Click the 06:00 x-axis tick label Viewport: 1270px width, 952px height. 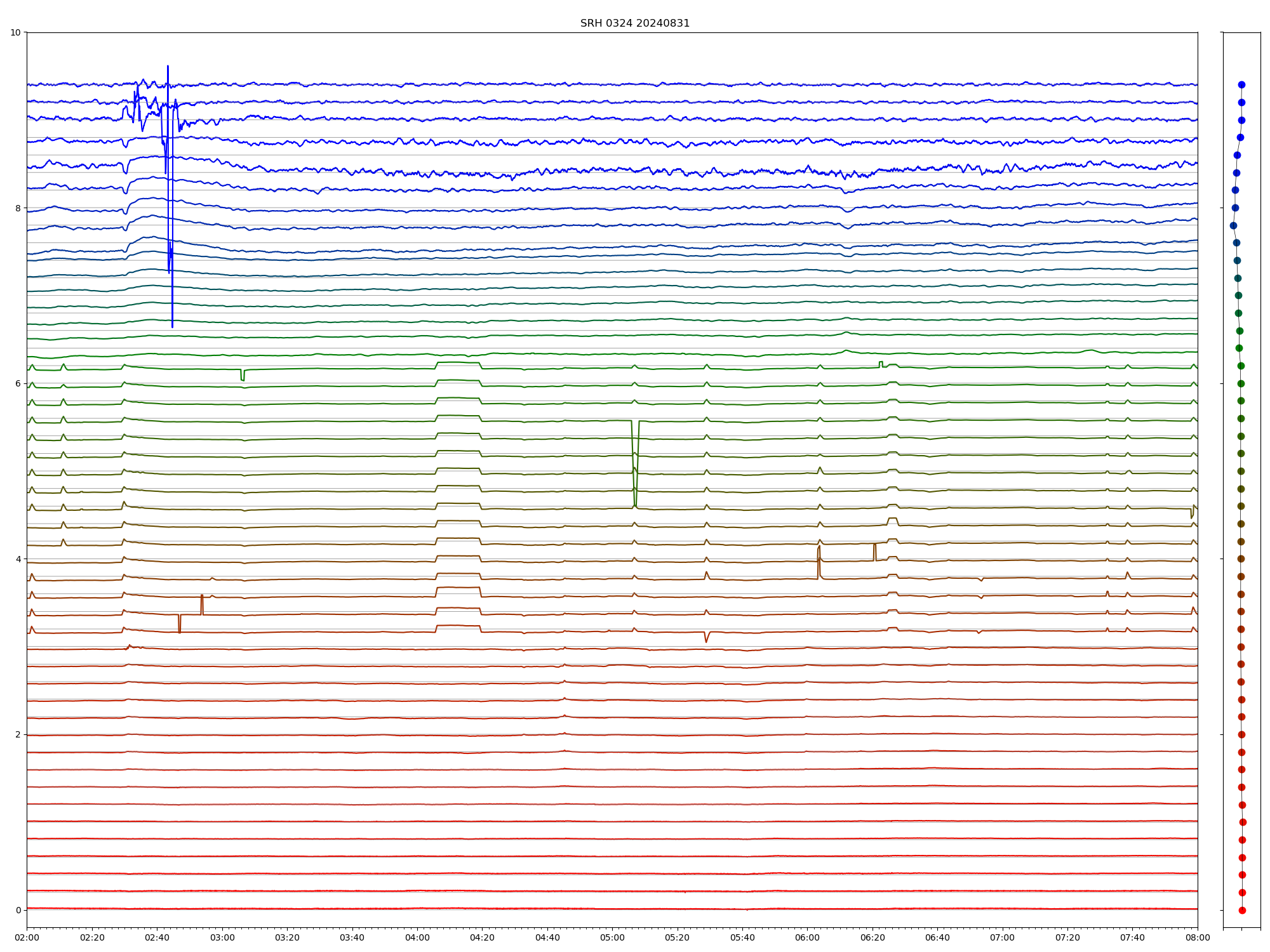(807, 937)
